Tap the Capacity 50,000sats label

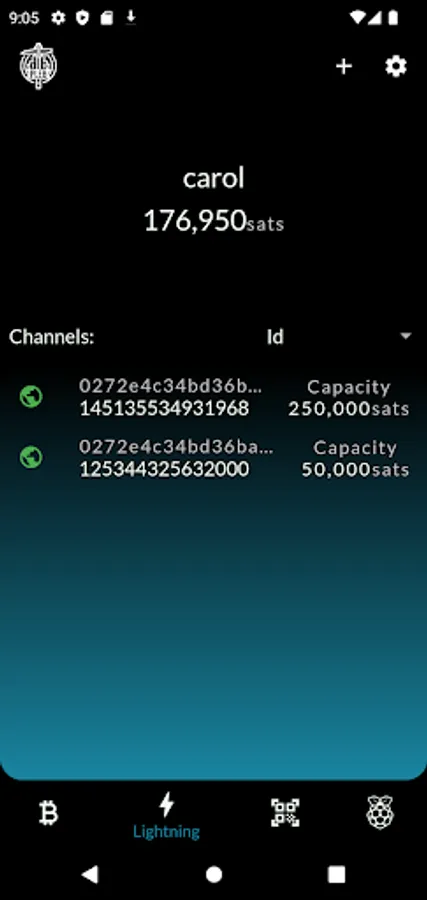tap(355, 459)
